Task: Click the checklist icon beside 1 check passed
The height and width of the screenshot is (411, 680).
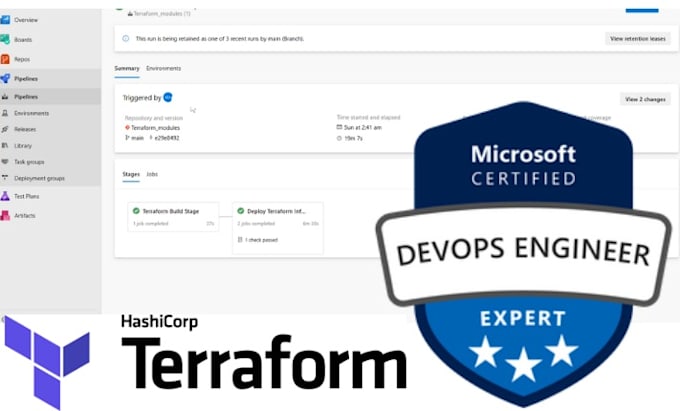Action: 240,239
